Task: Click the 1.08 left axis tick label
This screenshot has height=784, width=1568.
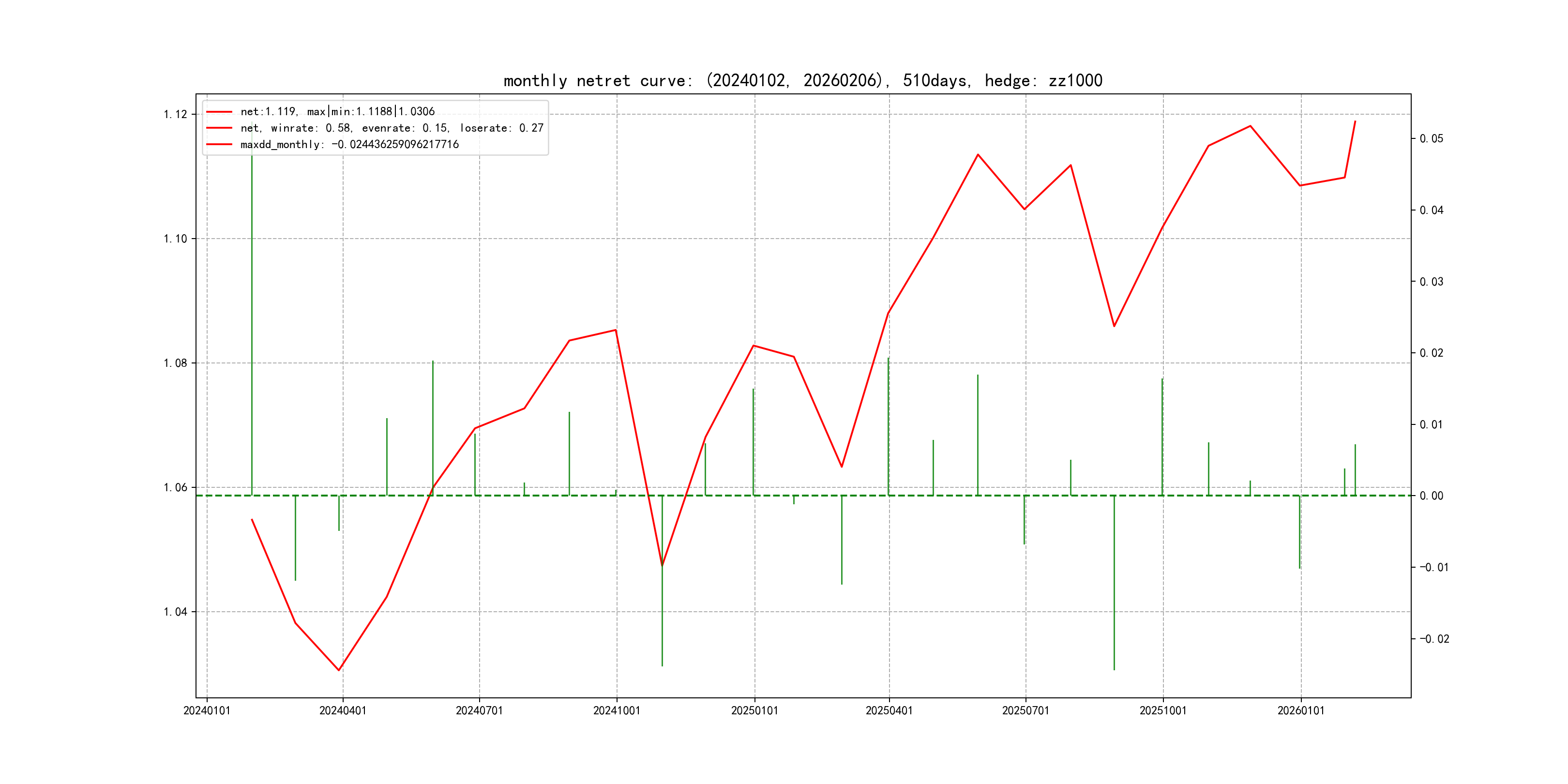Action: point(175,363)
